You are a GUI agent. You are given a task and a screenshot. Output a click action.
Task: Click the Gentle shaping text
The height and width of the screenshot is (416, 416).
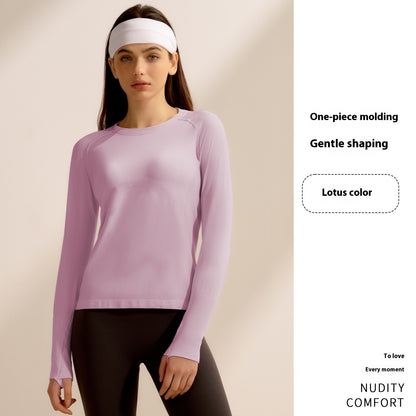pyautogui.click(x=349, y=144)
